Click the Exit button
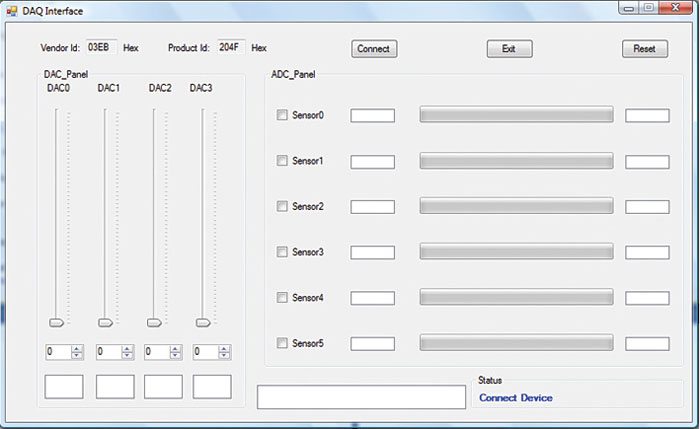This screenshot has width=700, height=429. click(x=509, y=49)
